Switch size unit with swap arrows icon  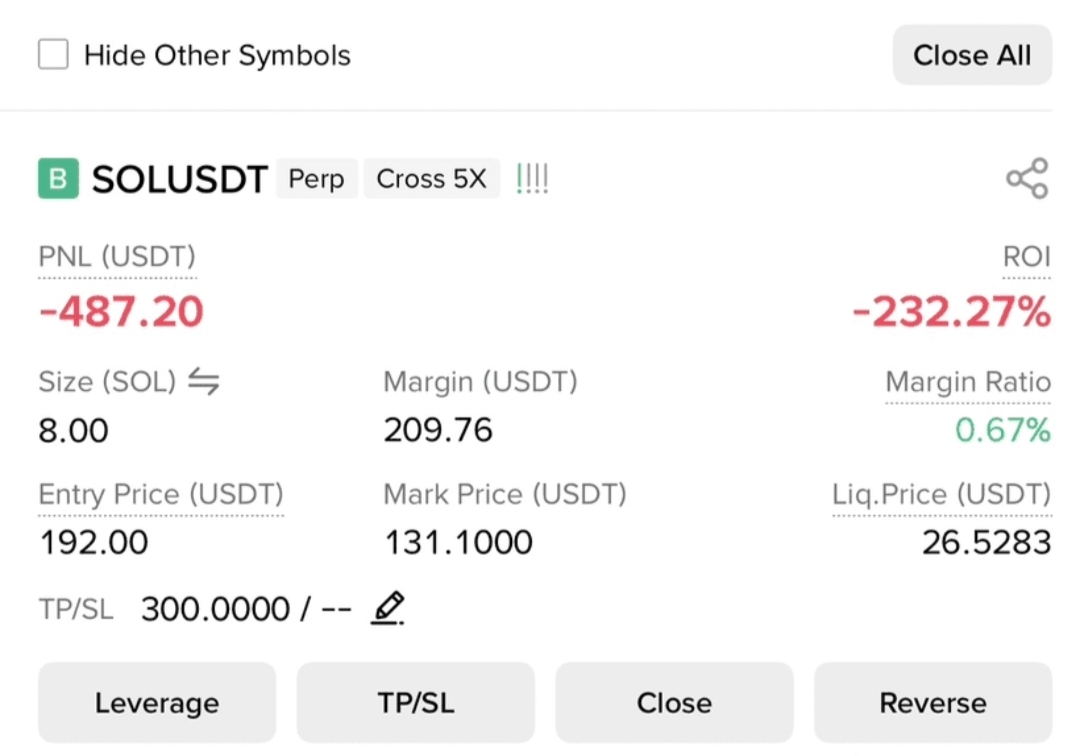[204, 381]
